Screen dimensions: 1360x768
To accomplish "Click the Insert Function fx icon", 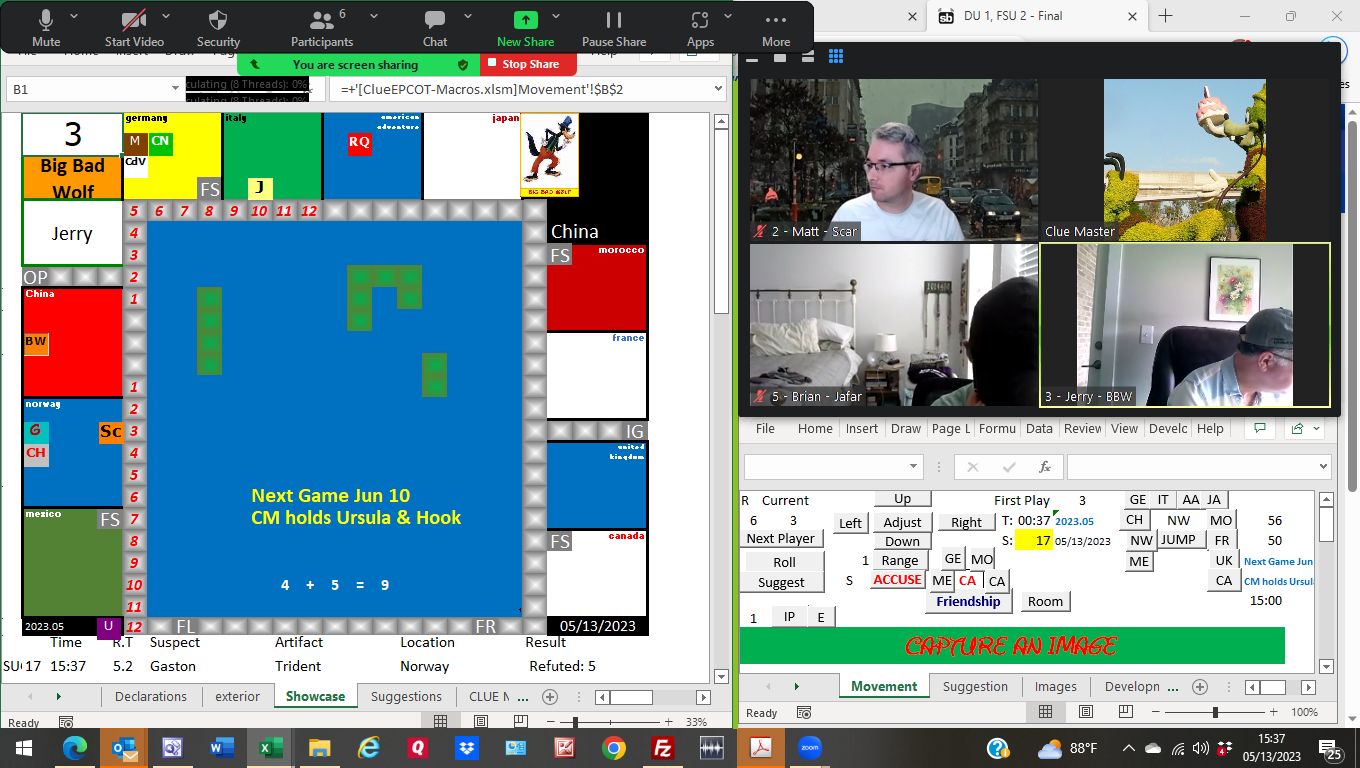I will pyautogui.click(x=1045, y=466).
